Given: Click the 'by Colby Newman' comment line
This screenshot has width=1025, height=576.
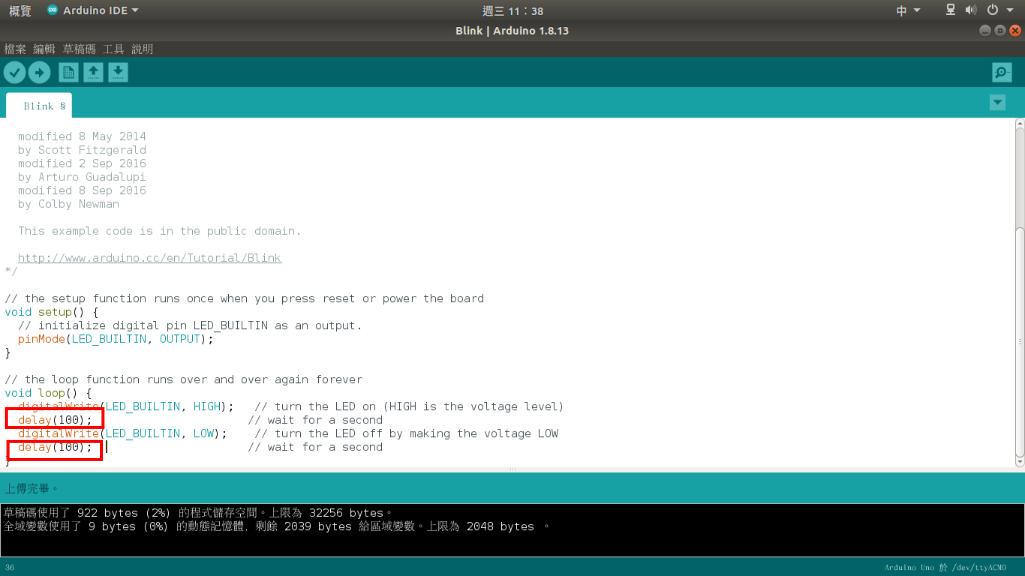Looking at the screenshot, I should [69, 204].
